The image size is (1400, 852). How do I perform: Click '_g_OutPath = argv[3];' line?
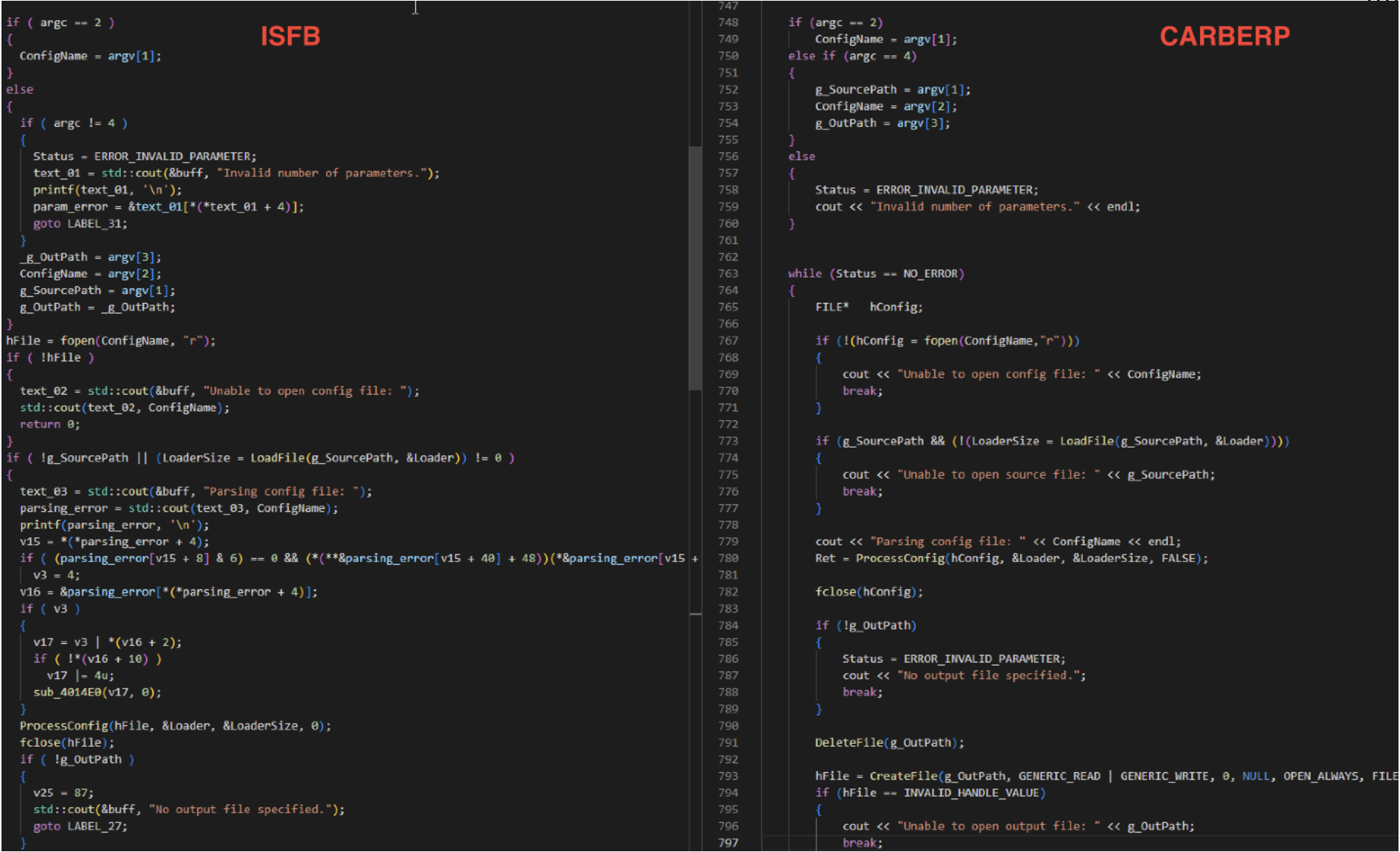click(x=90, y=257)
